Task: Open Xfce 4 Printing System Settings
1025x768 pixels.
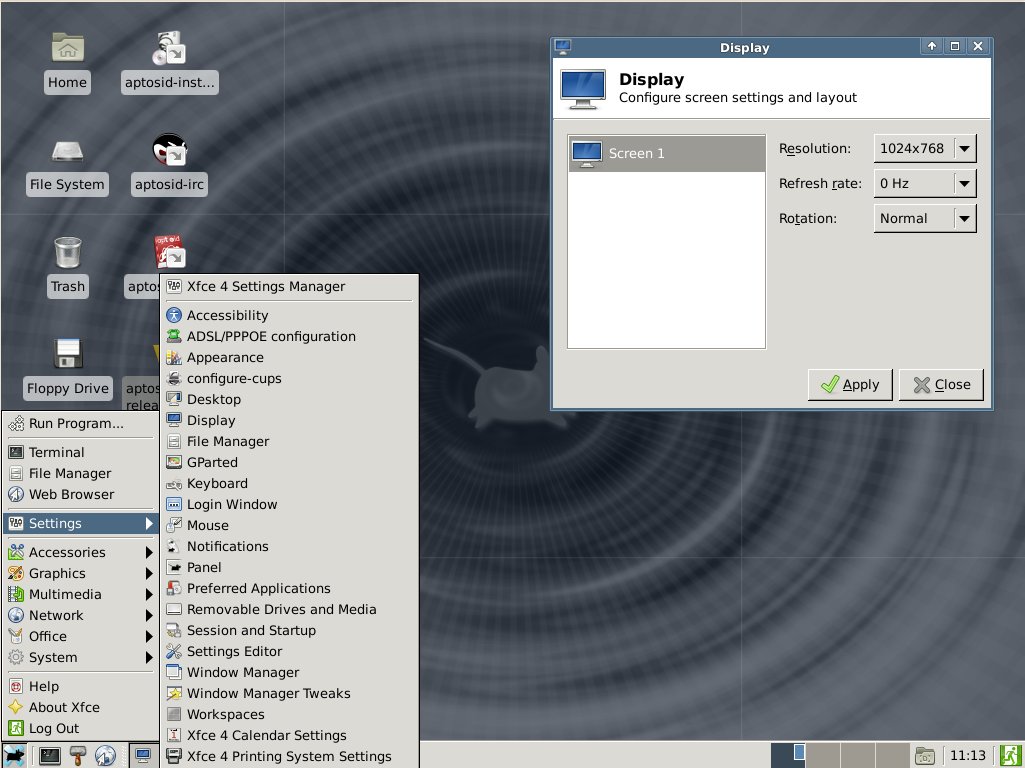Action: coord(289,756)
